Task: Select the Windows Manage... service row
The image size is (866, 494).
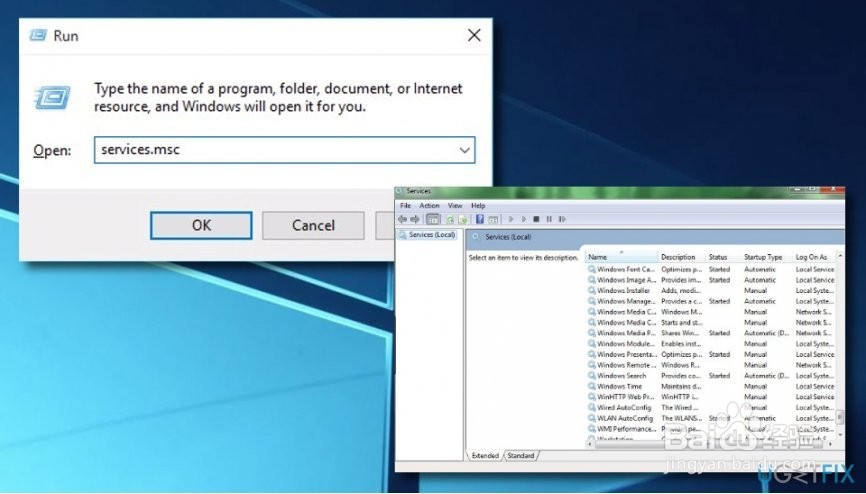Action: (x=711, y=302)
